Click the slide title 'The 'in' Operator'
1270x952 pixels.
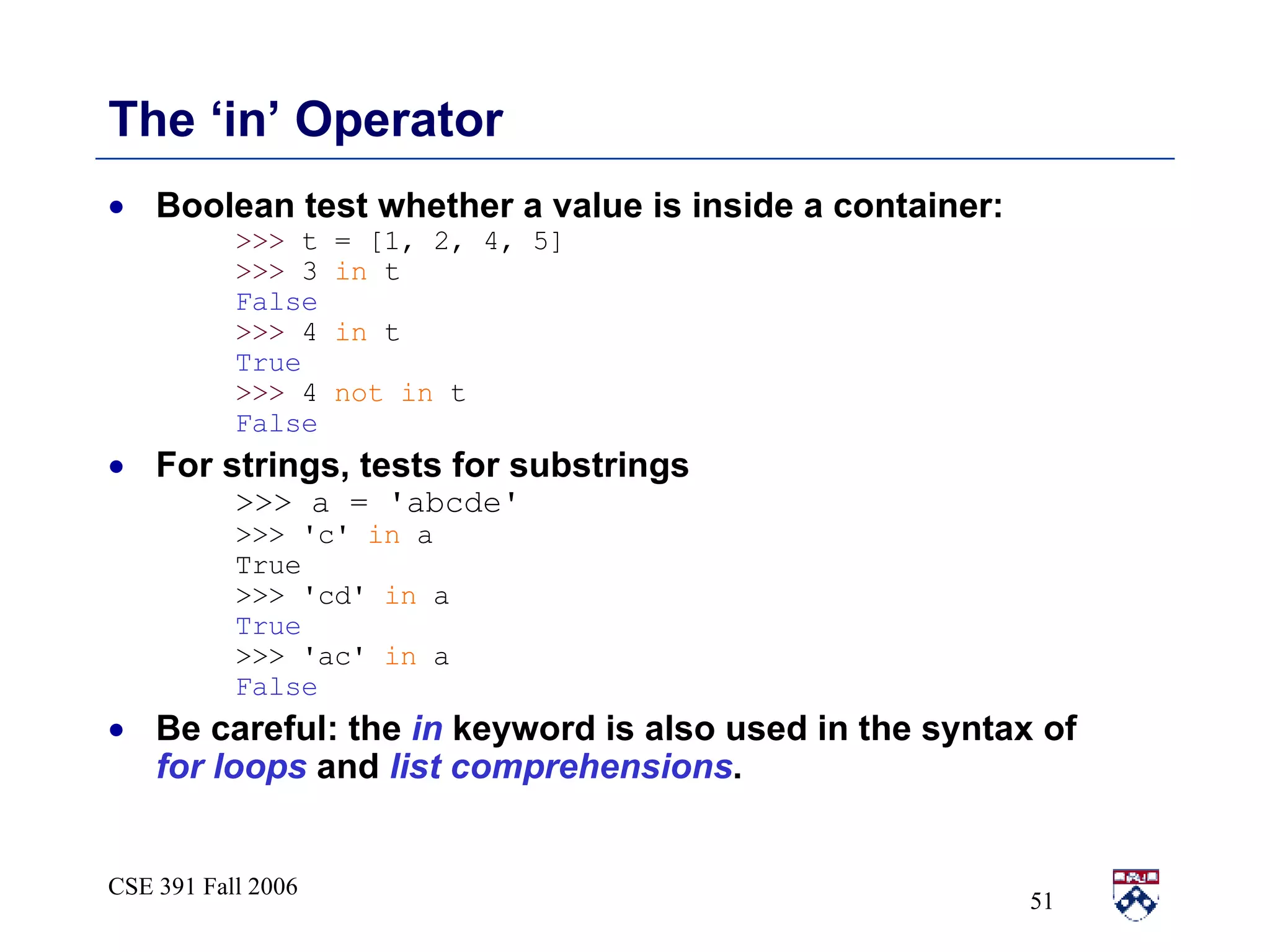[306, 120]
